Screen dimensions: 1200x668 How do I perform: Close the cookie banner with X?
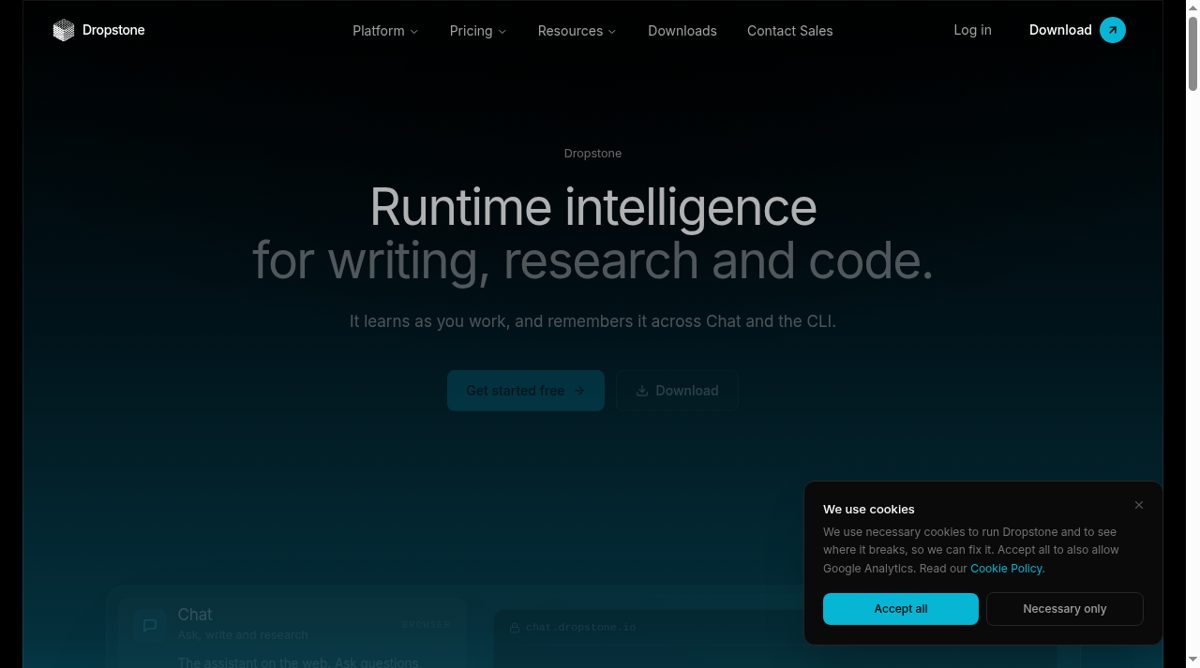pyautogui.click(x=1139, y=505)
